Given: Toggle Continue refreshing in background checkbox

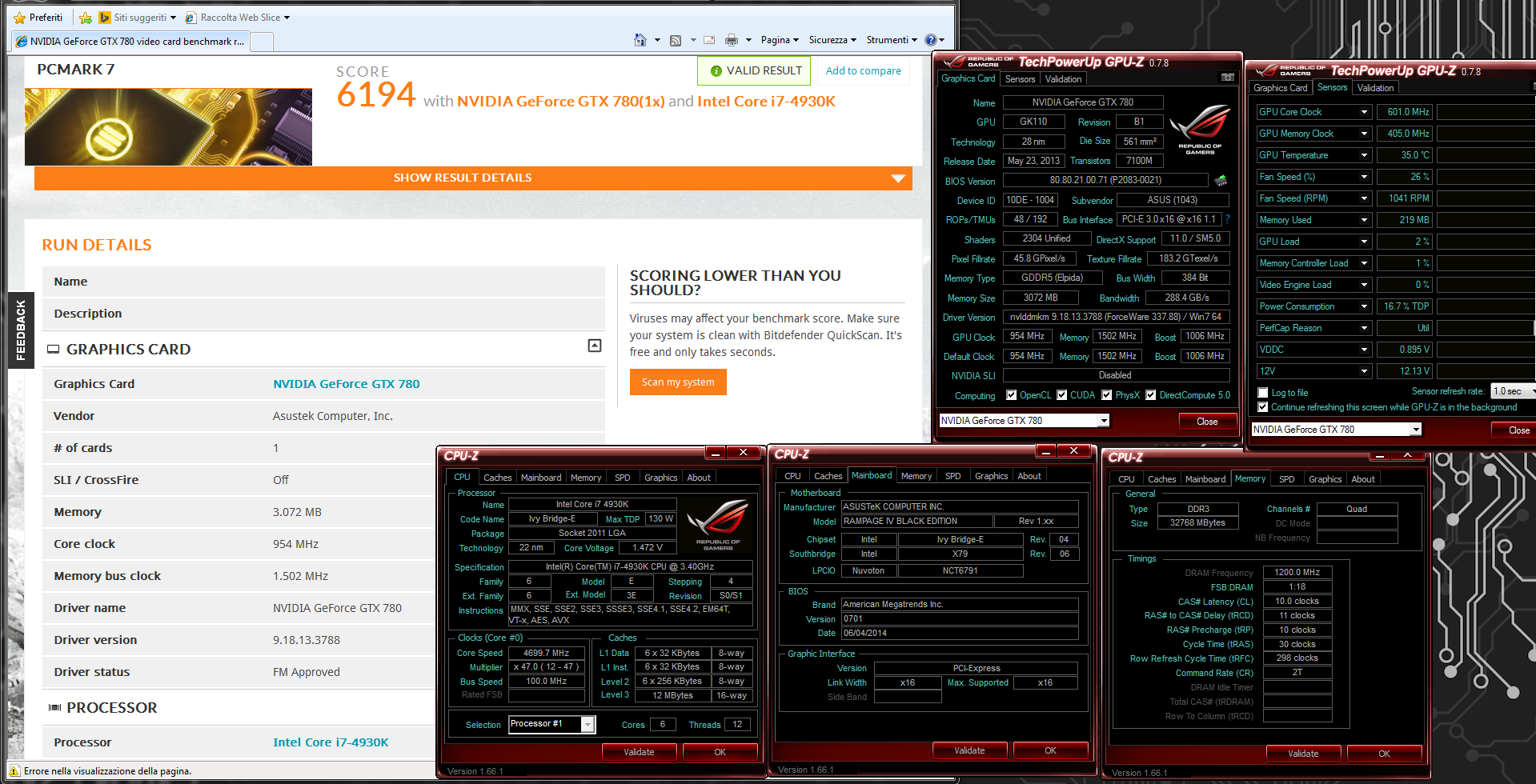Looking at the screenshot, I should (x=1263, y=407).
